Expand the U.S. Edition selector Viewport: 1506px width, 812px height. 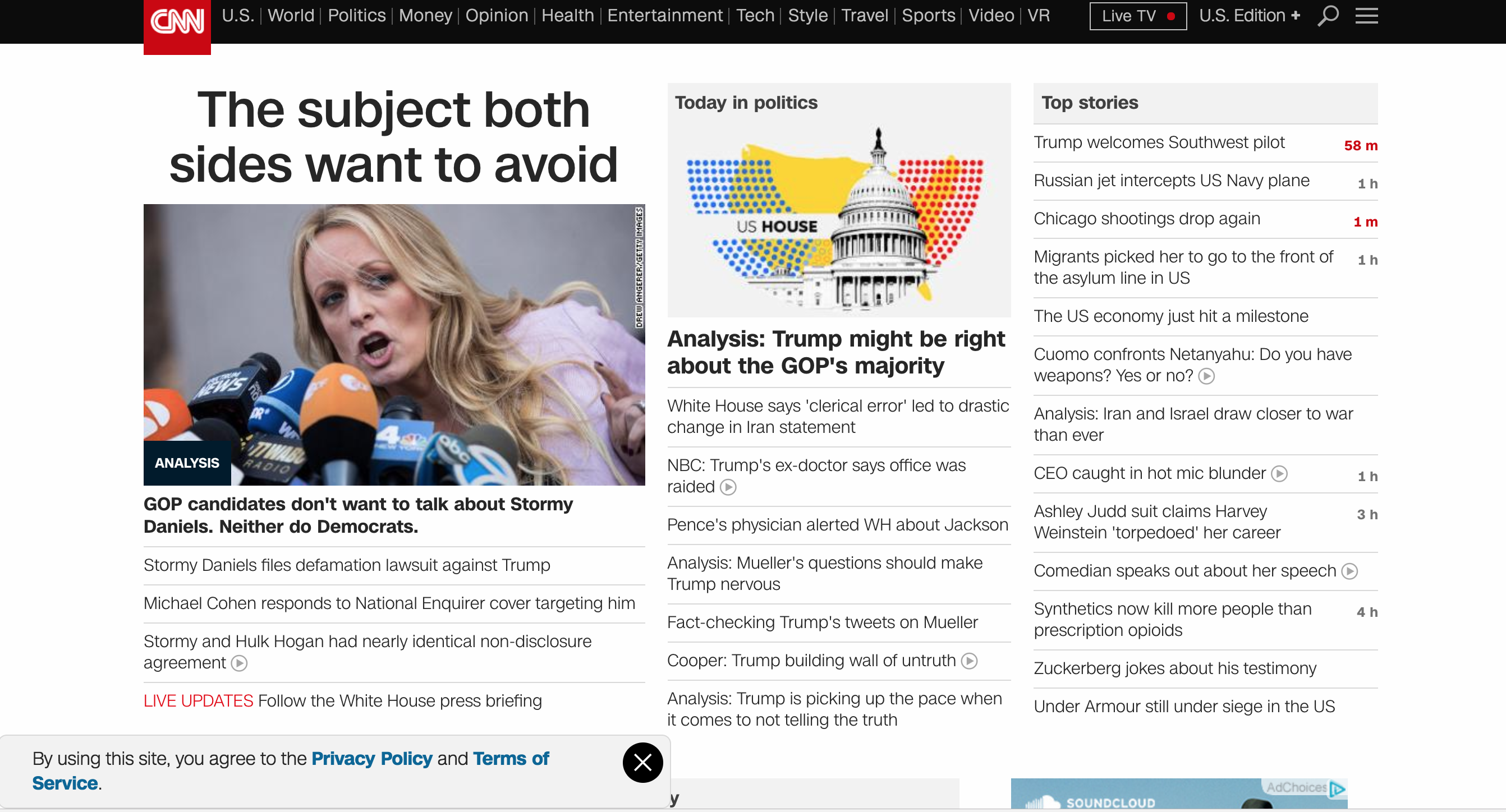[x=1250, y=16]
